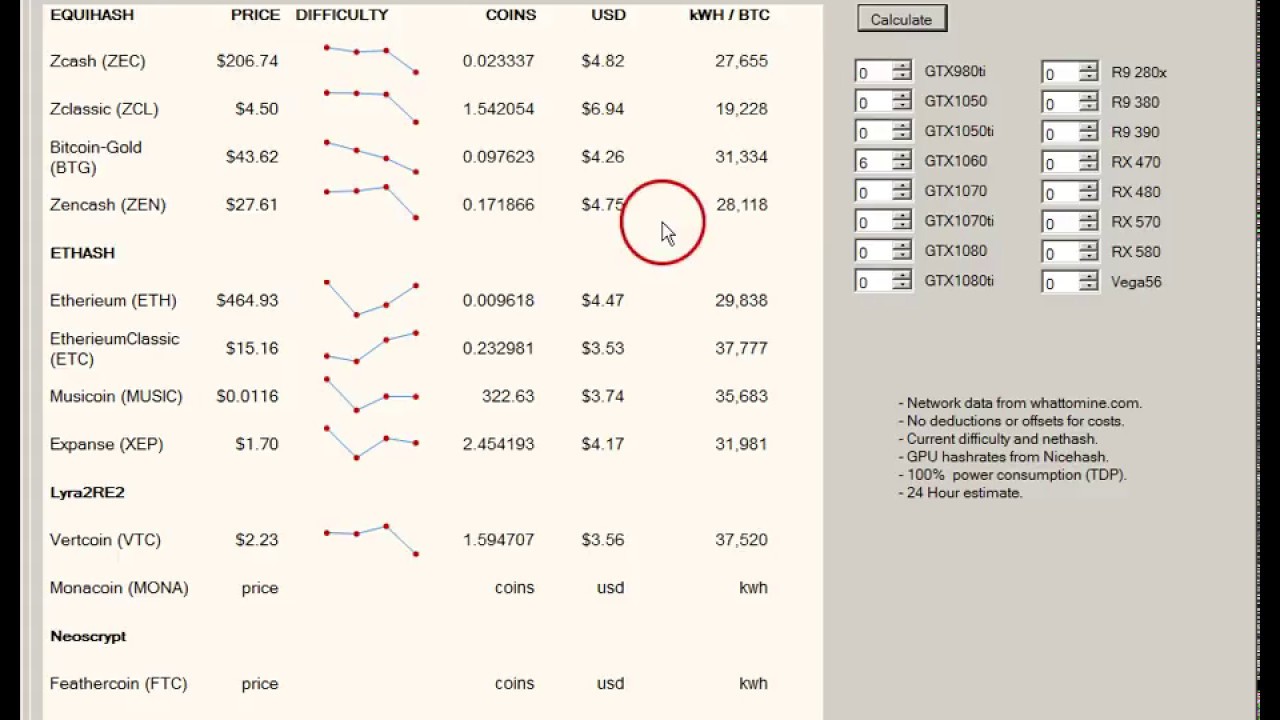Click the Musicoin price $0.0116
The width and height of the screenshot is (1280, 720).
coord(247,397)
